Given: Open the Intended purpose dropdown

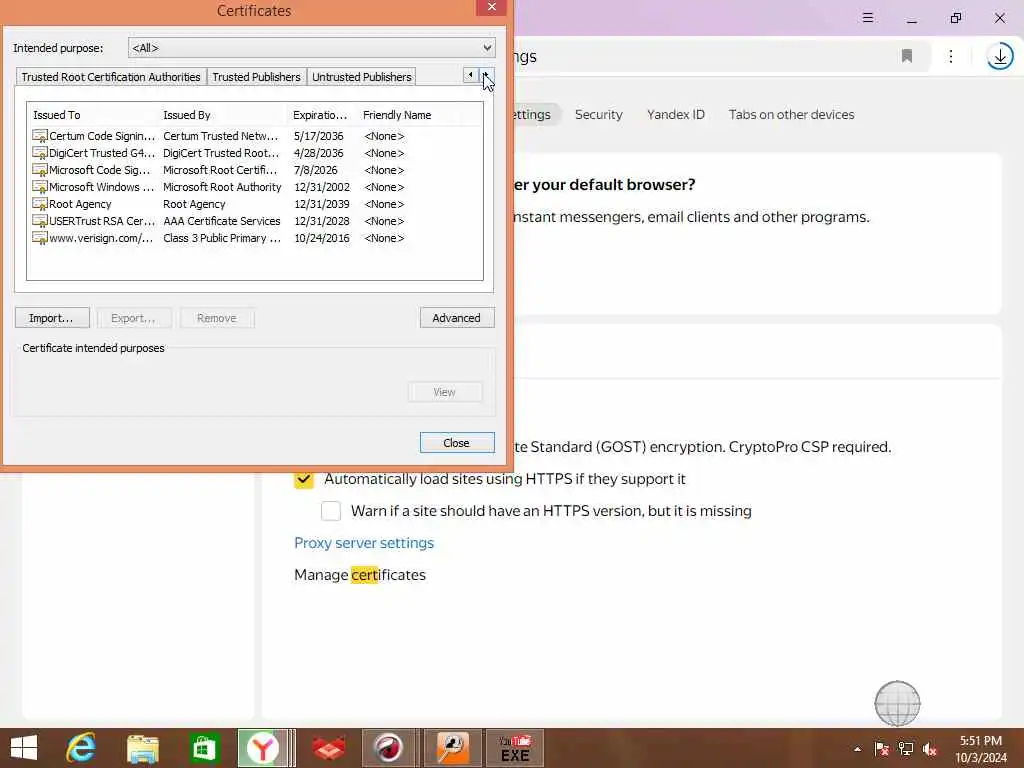Looking at the screenshot, I should (312, 48).
